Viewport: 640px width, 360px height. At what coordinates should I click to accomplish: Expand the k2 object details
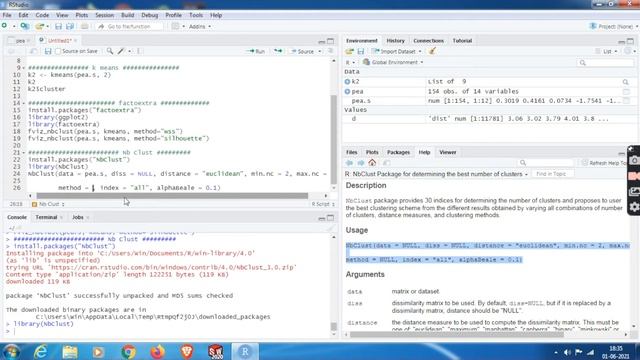[347, 82]
